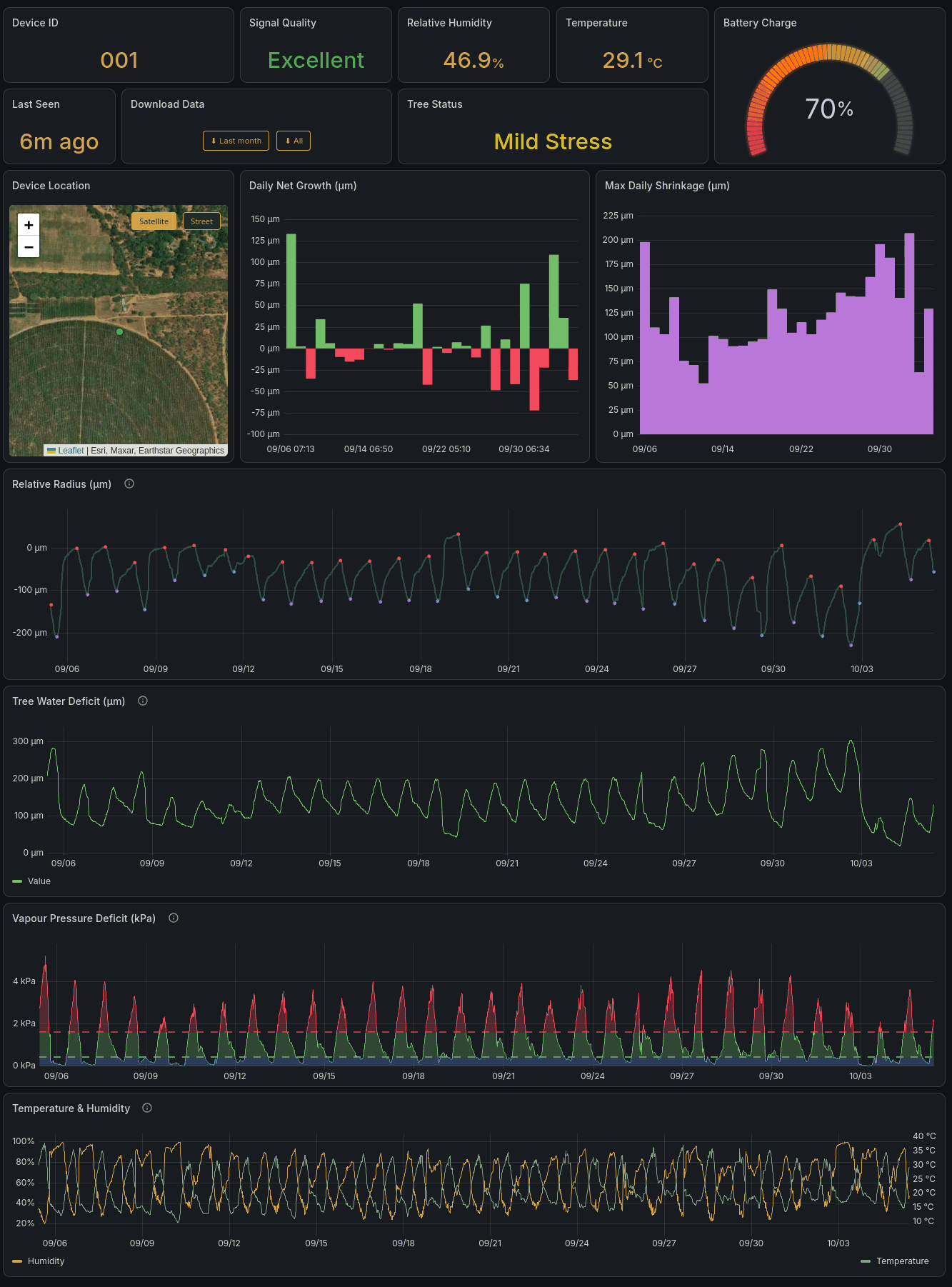The image size is (952, 1287).
Task: Click the Device Location panel title
Action: coord(51,186)
